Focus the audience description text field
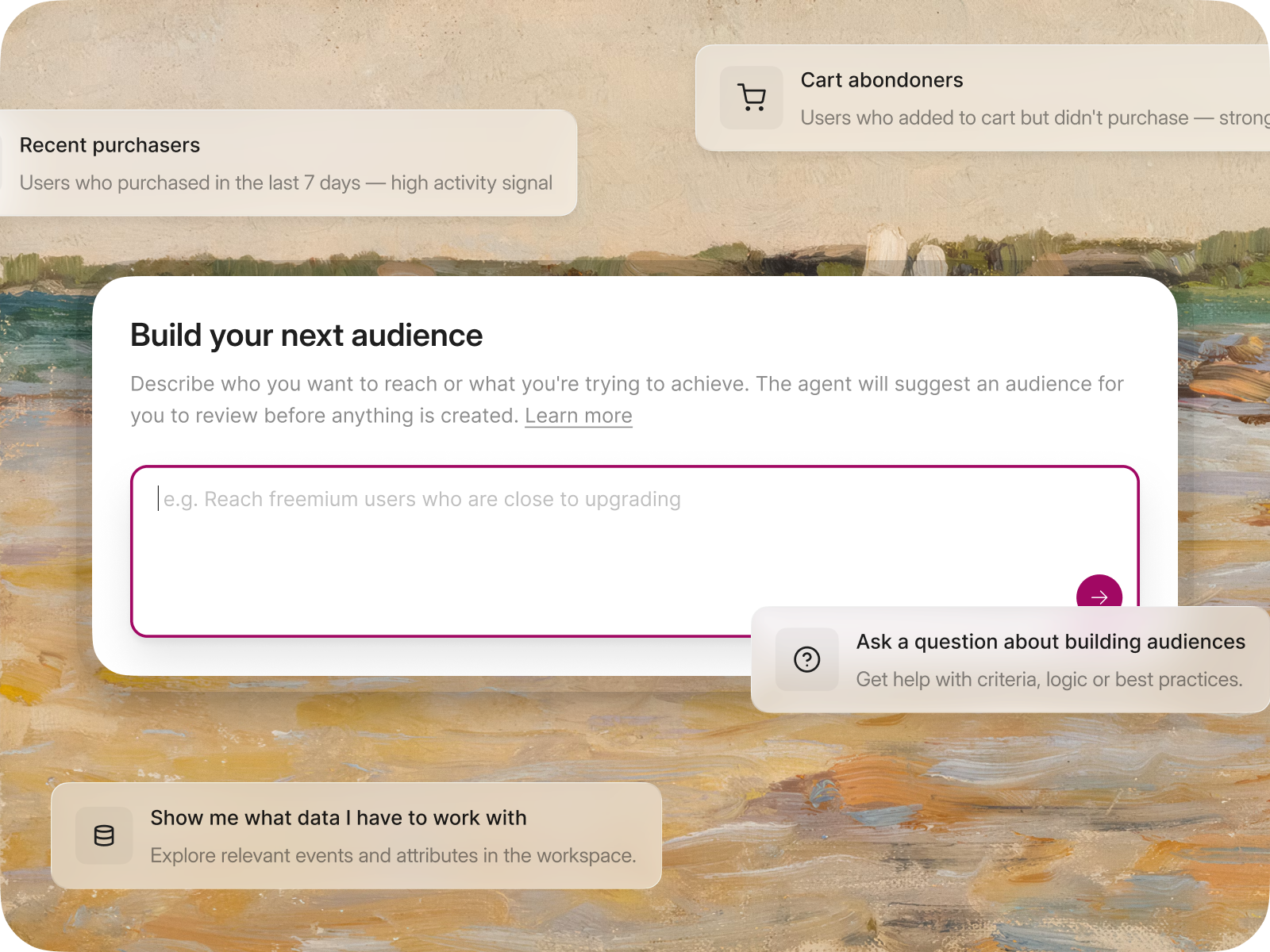1270x952 pixels. pyautogui.click(x=635, y=551)
